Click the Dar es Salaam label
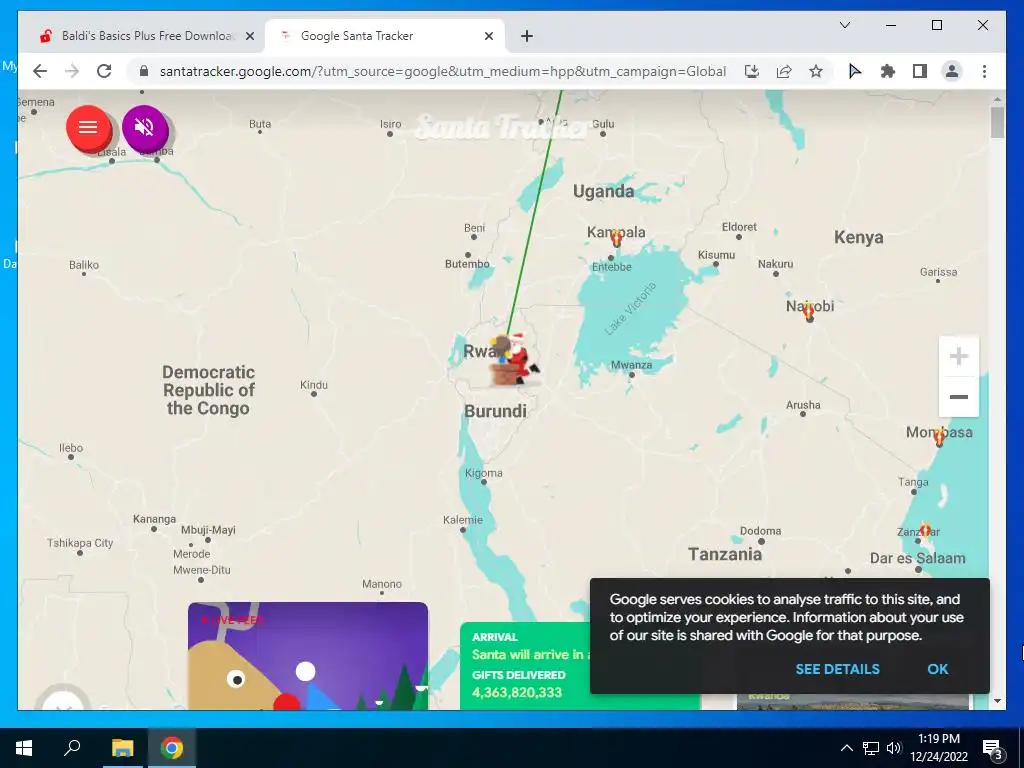Screen dimensions: 1024x768 918,558
